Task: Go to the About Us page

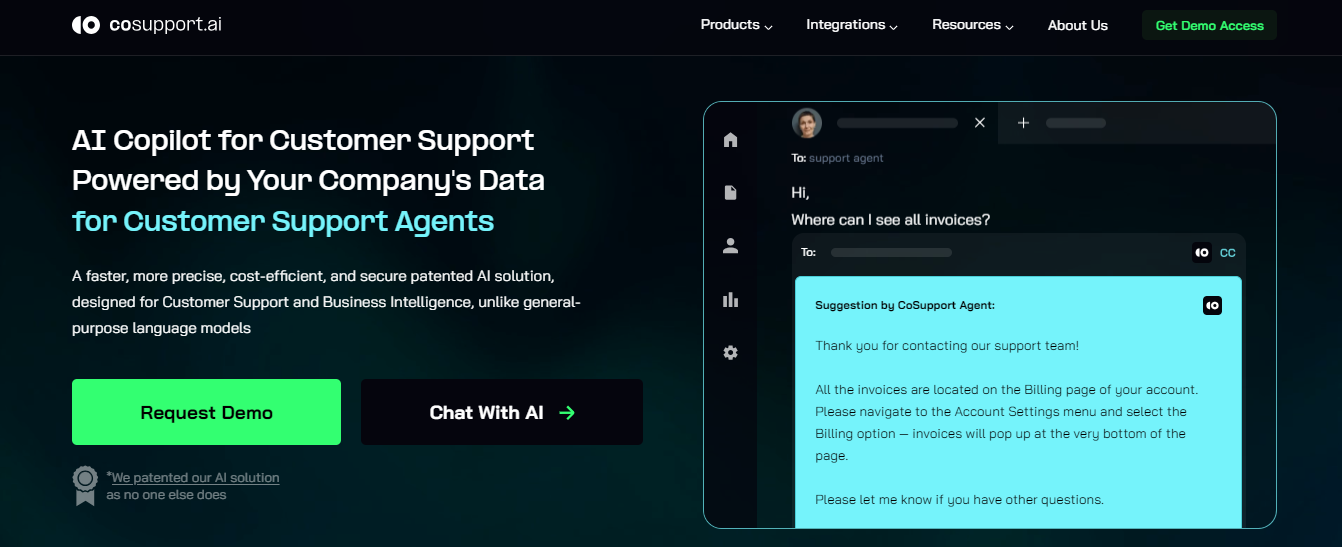Action: [1078, 26]
